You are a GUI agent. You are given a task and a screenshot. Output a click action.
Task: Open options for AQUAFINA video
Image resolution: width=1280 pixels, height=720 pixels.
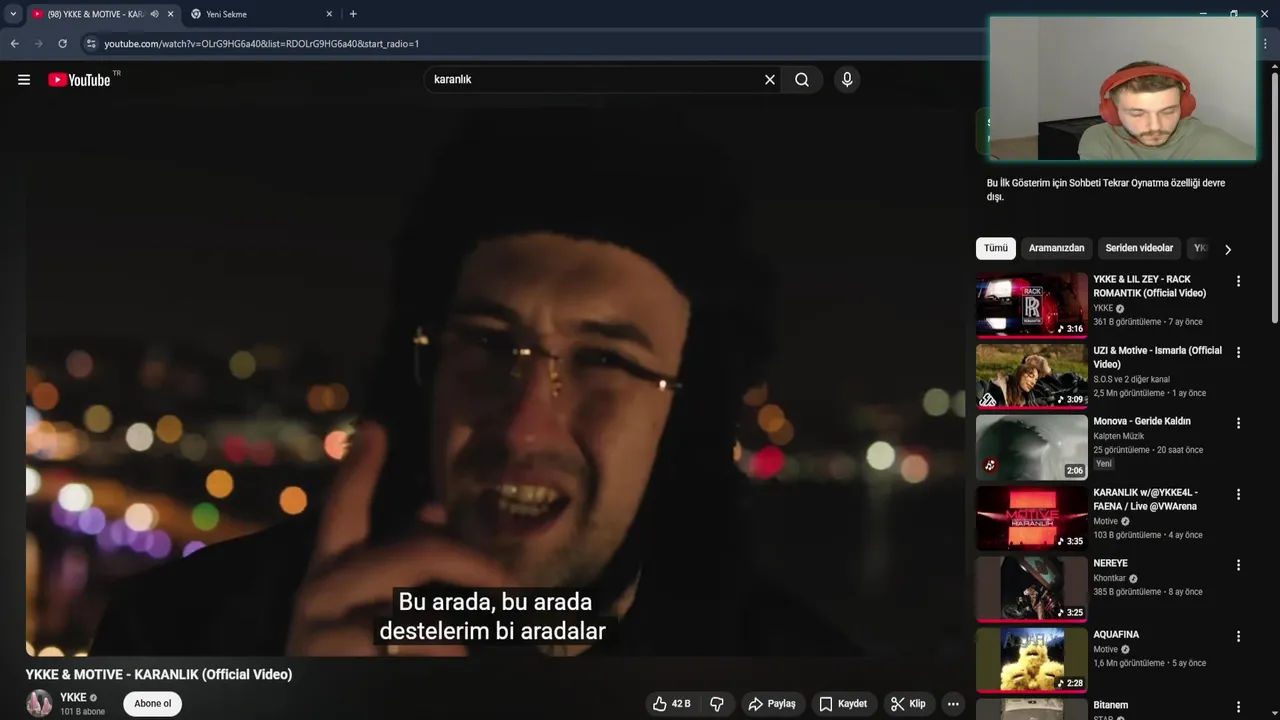[1238, 637]
